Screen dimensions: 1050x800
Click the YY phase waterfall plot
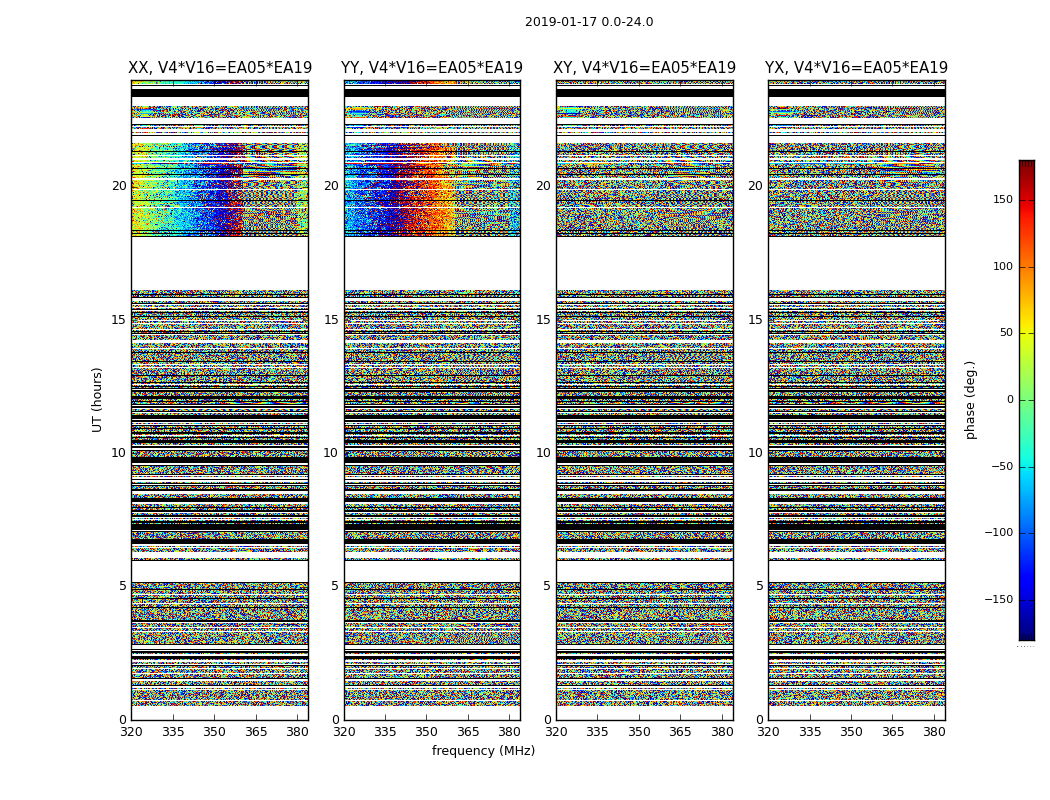[432, 400]
